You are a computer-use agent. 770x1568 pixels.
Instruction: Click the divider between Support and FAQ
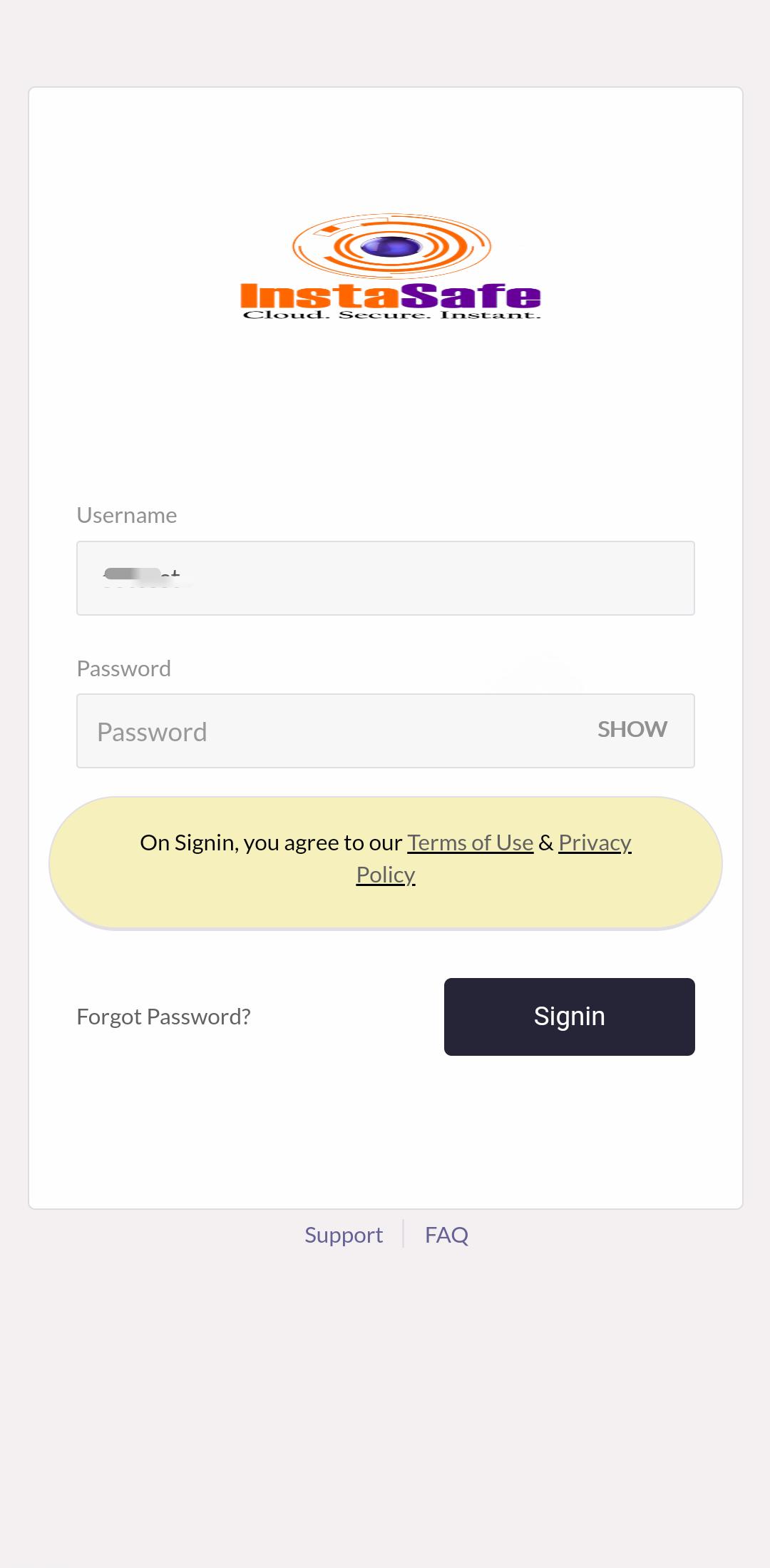(x=404, y=1234)
